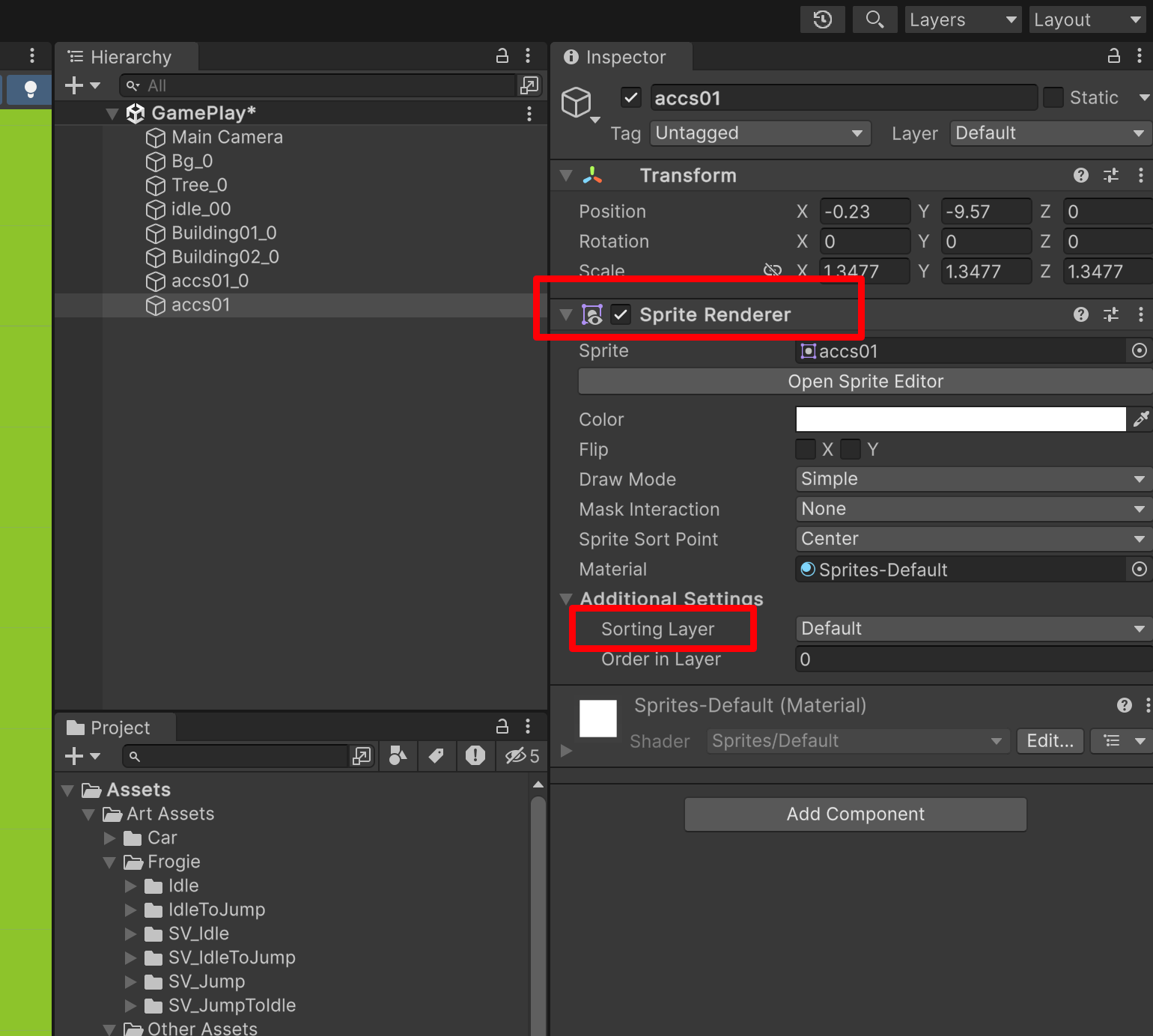
Task: Select Tree_0 object in Hierarchy
Action: coord(186,186)
